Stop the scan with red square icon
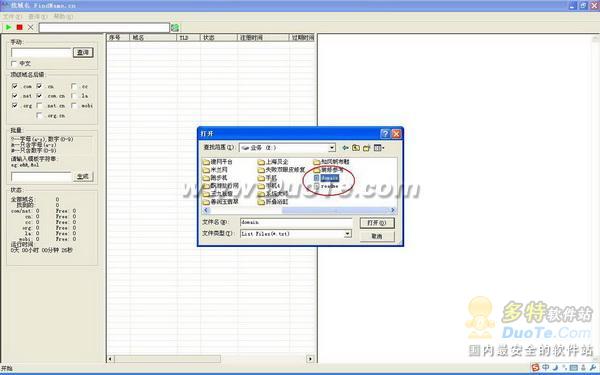This screenshot has height=375, width=600. click(x=20, y=27)
